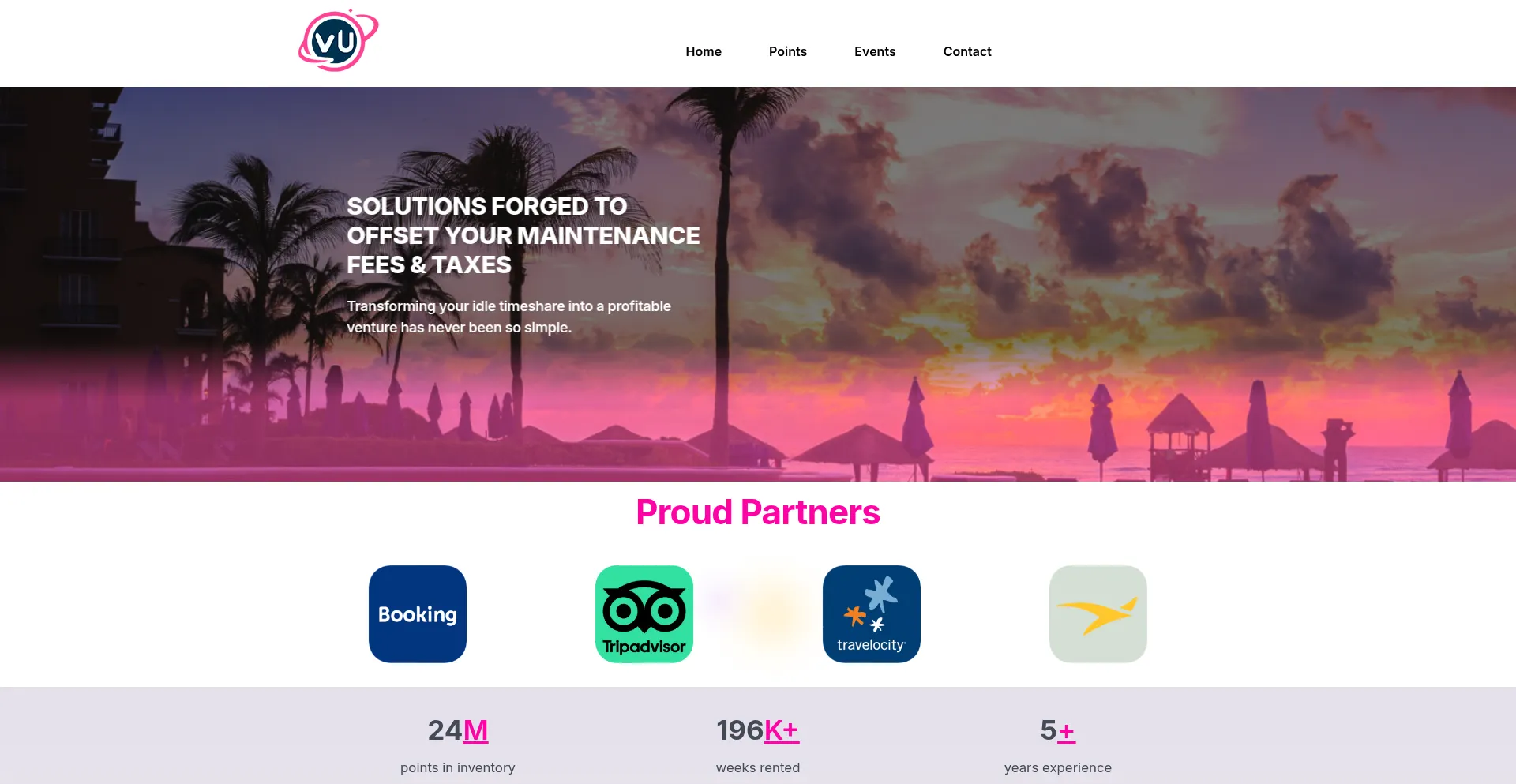Click the Proud Partners heading

coord(758,512)
